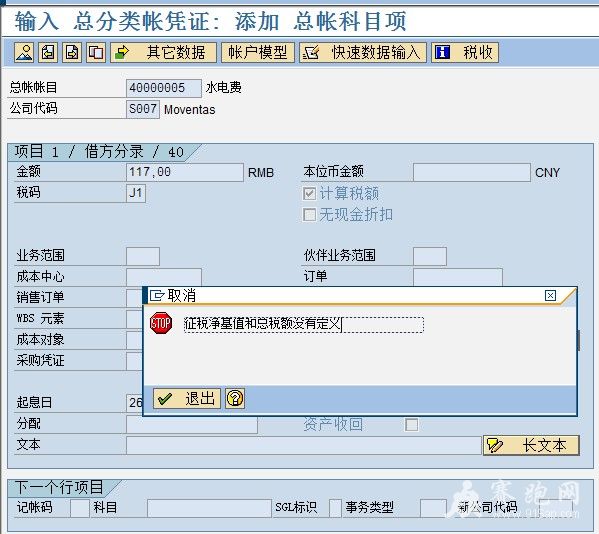
Task: Click the copy-pages toolbar icon
Action: coord(96,52)
